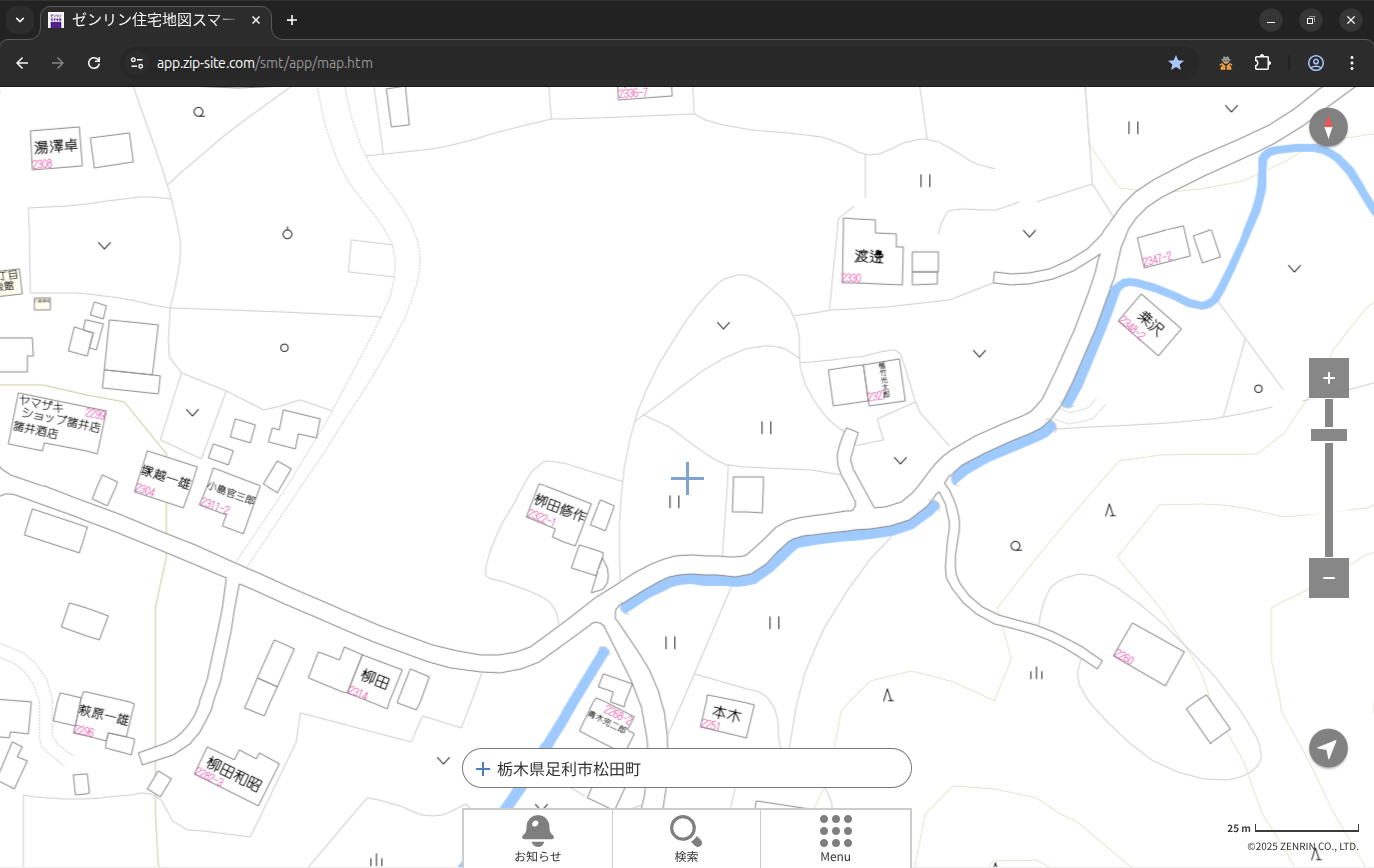Open the お知らせ notifications bell
1374x868 pixels.
point(538,838)
